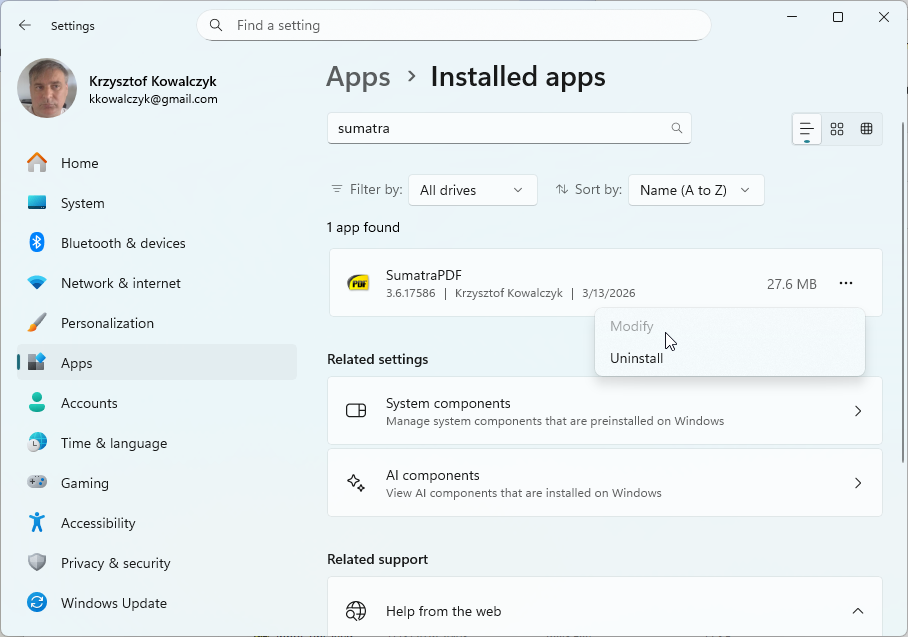
Task: Click the version 3.6.17586 text
Action: (x=411, y=293)
